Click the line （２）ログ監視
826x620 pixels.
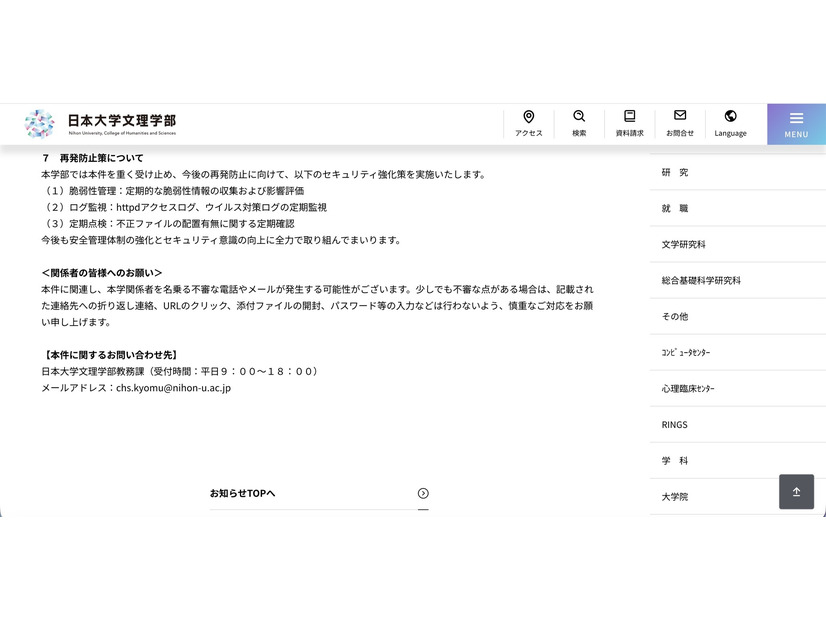pos(184,207)
